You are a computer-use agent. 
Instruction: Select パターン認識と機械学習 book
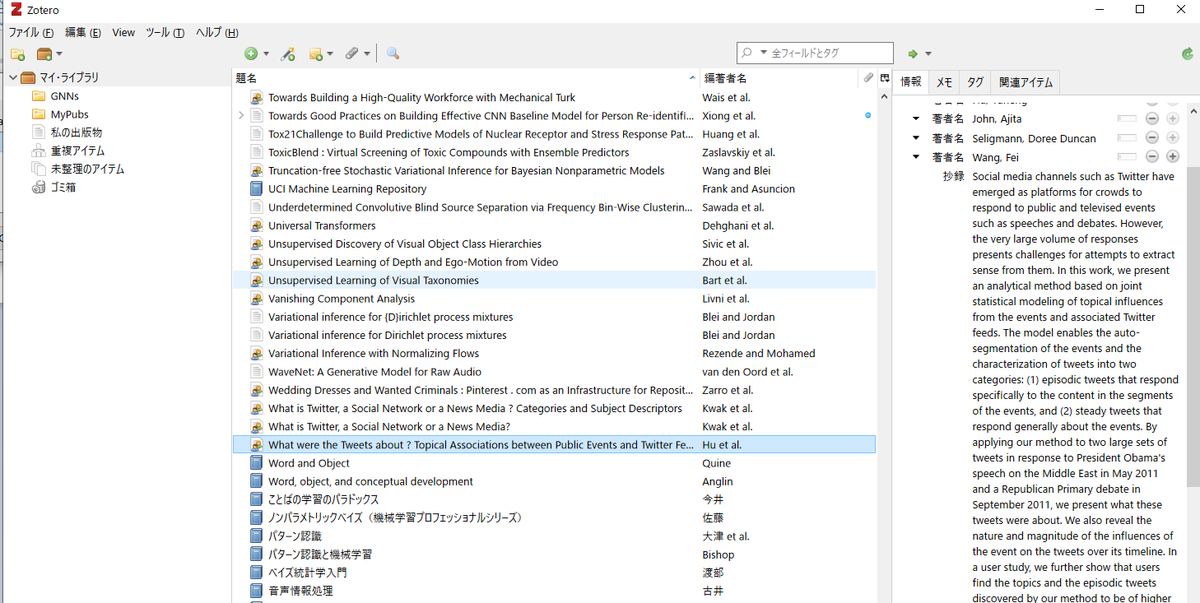(554, 554)
